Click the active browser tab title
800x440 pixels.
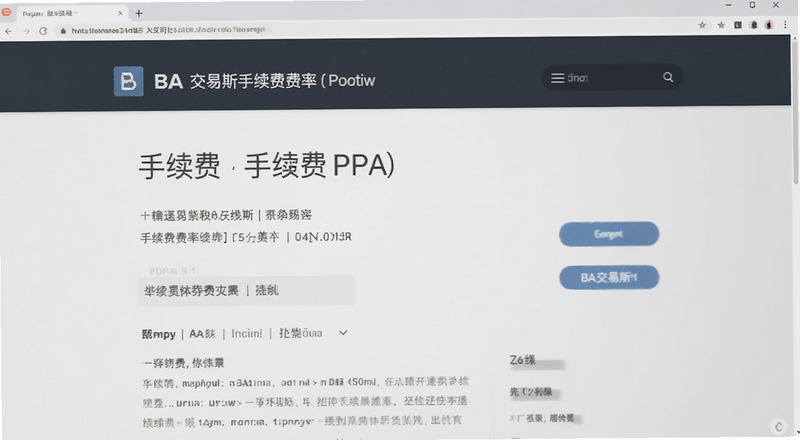point(50,14)
